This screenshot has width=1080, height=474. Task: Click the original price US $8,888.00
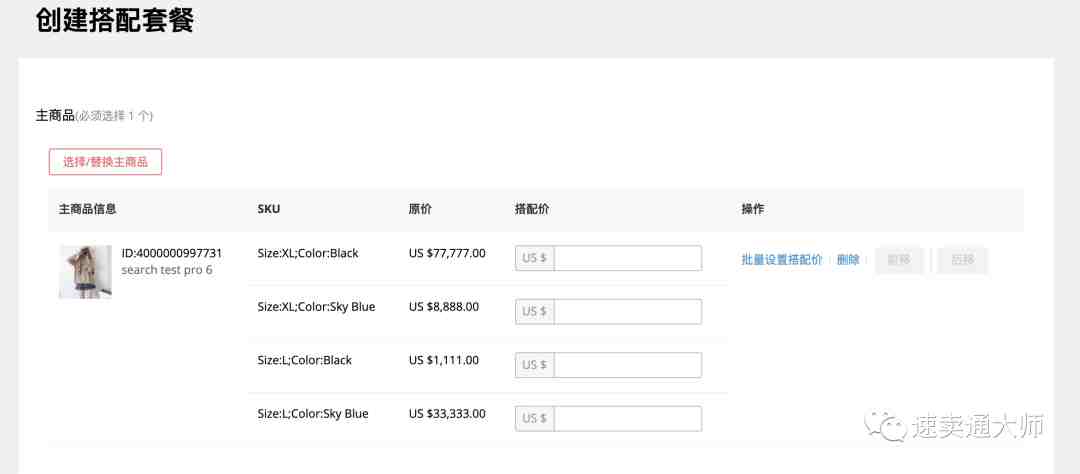tap(444, 307)
